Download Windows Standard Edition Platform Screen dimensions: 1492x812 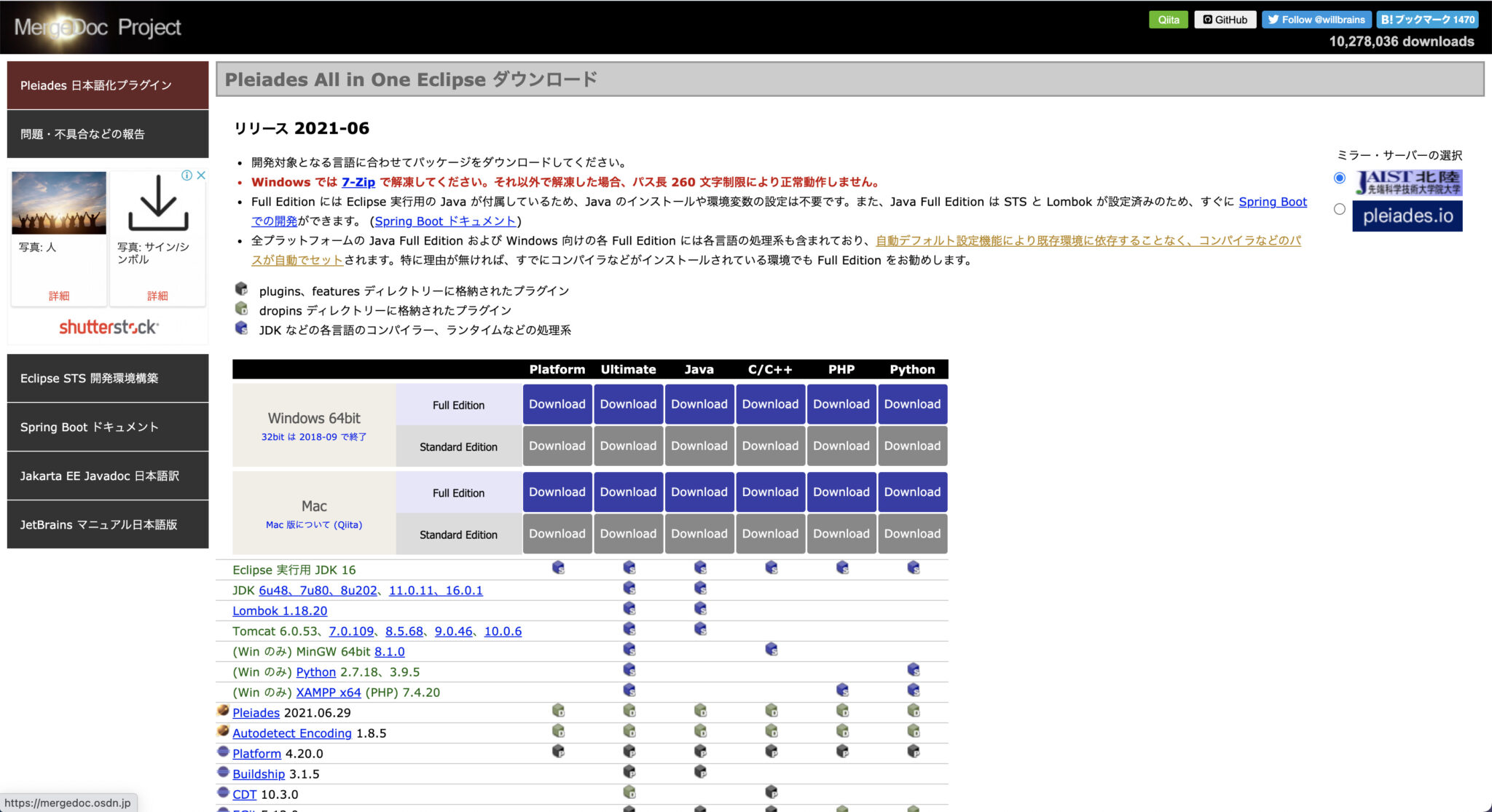(x=557, y=446)
